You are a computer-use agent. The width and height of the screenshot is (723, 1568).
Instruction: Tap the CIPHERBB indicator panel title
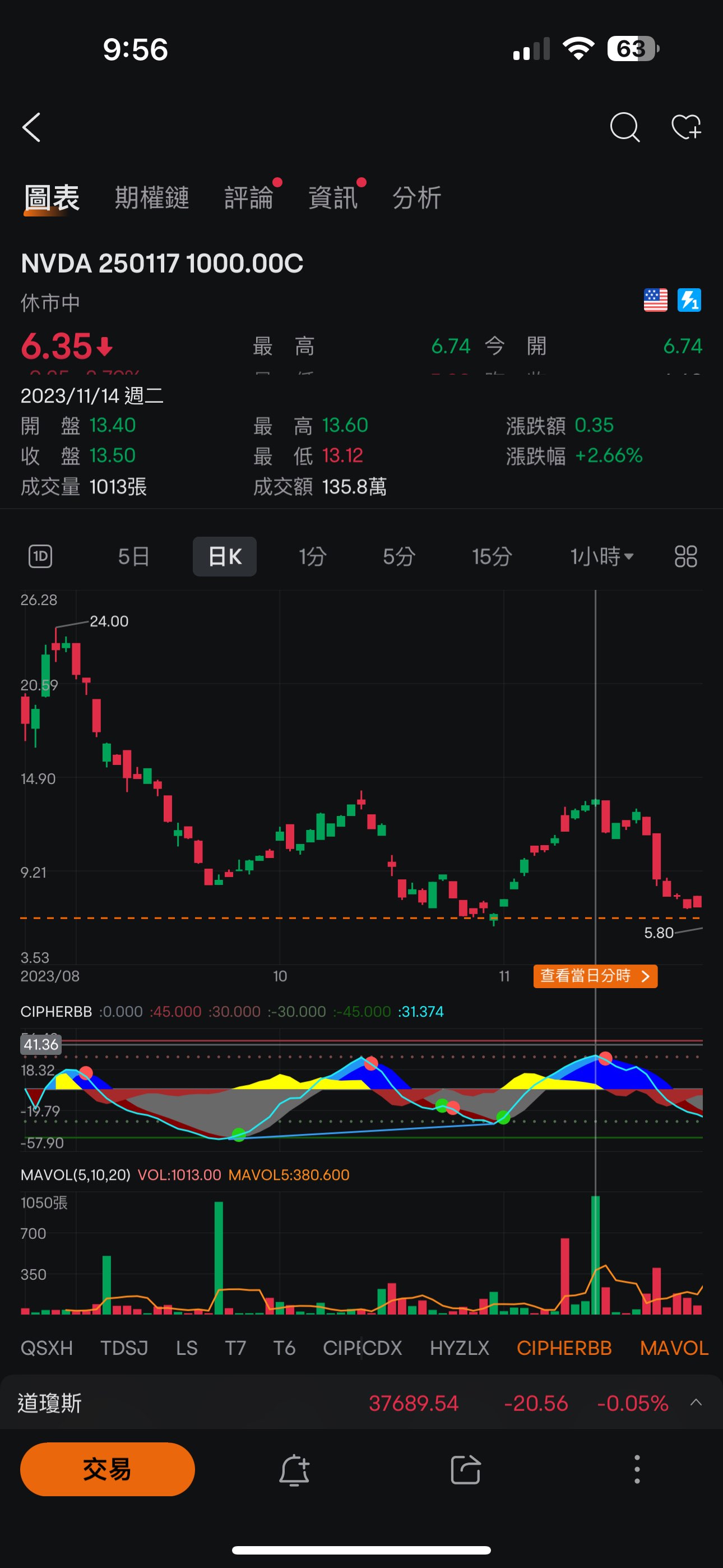[x=56, y=1012]
